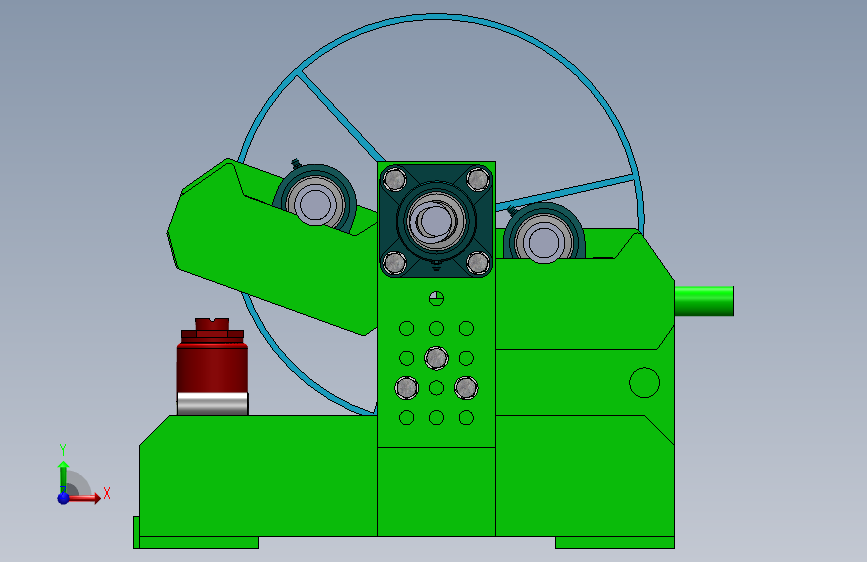The width and height of the screenshot is (867, 562).
Task: Select the right-side blue spoke of the wheel
Action: 565,192
